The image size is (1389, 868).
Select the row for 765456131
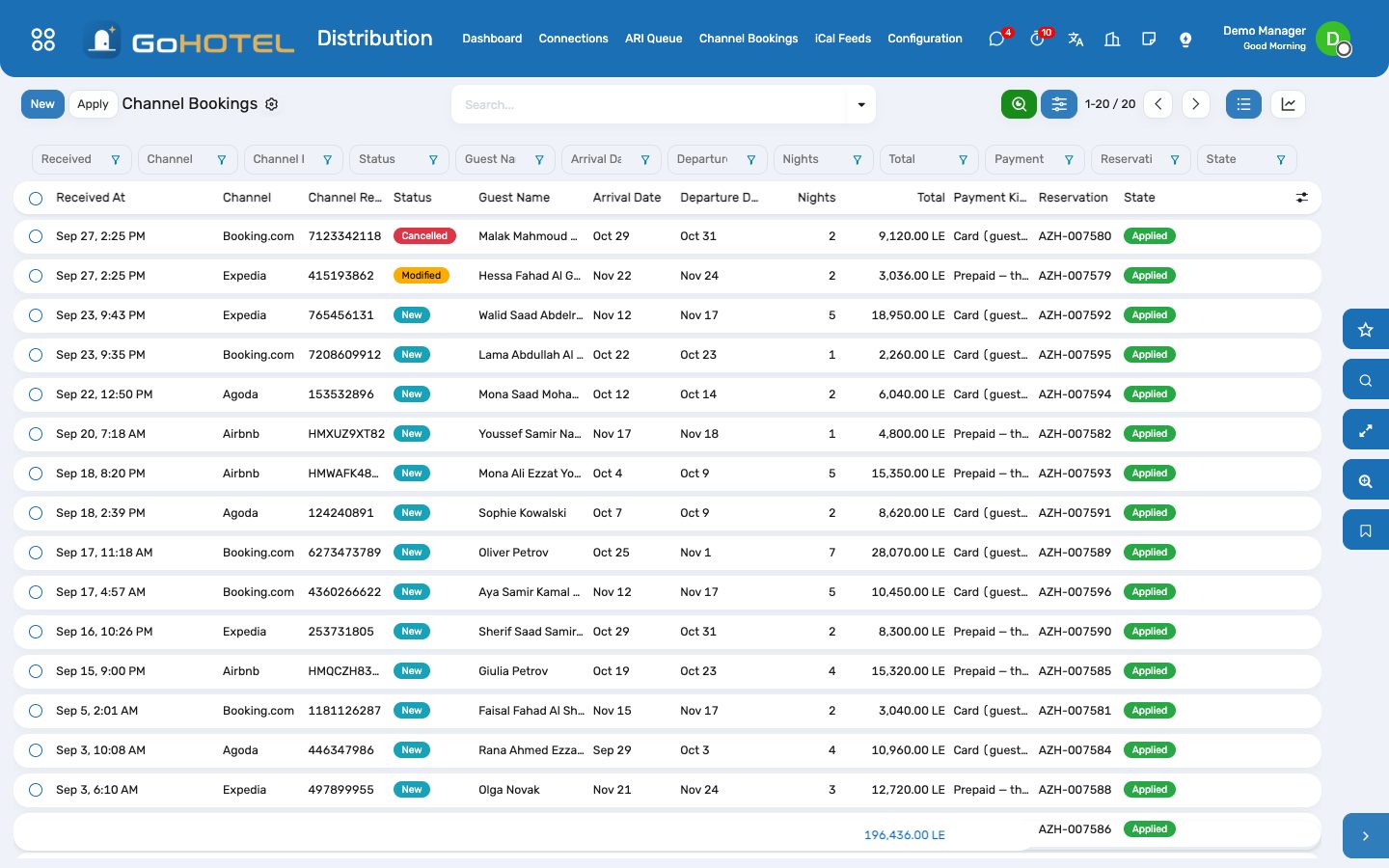(36, 315)
